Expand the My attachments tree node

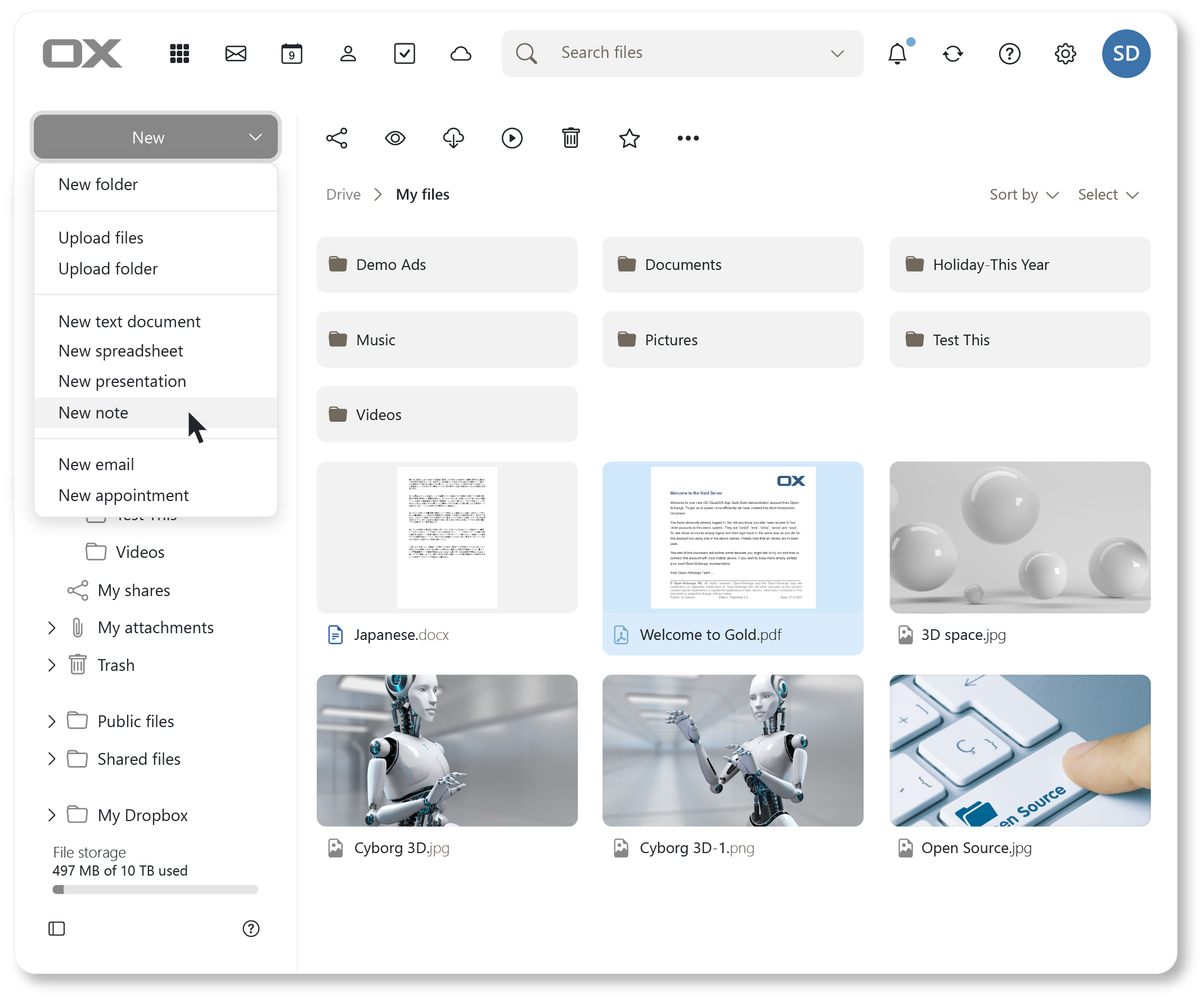tap(52, 628)
